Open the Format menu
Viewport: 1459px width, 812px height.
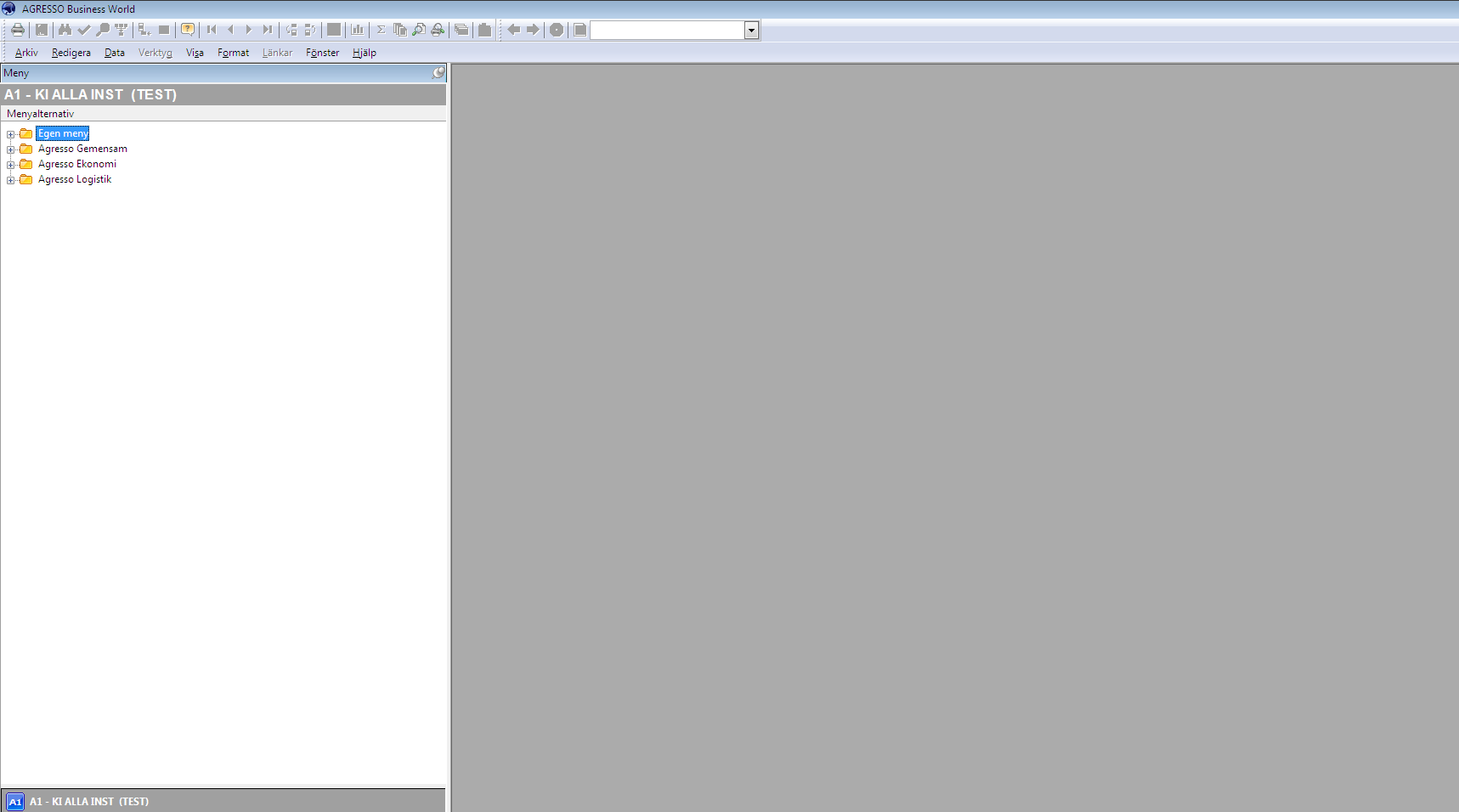(233, 53)
